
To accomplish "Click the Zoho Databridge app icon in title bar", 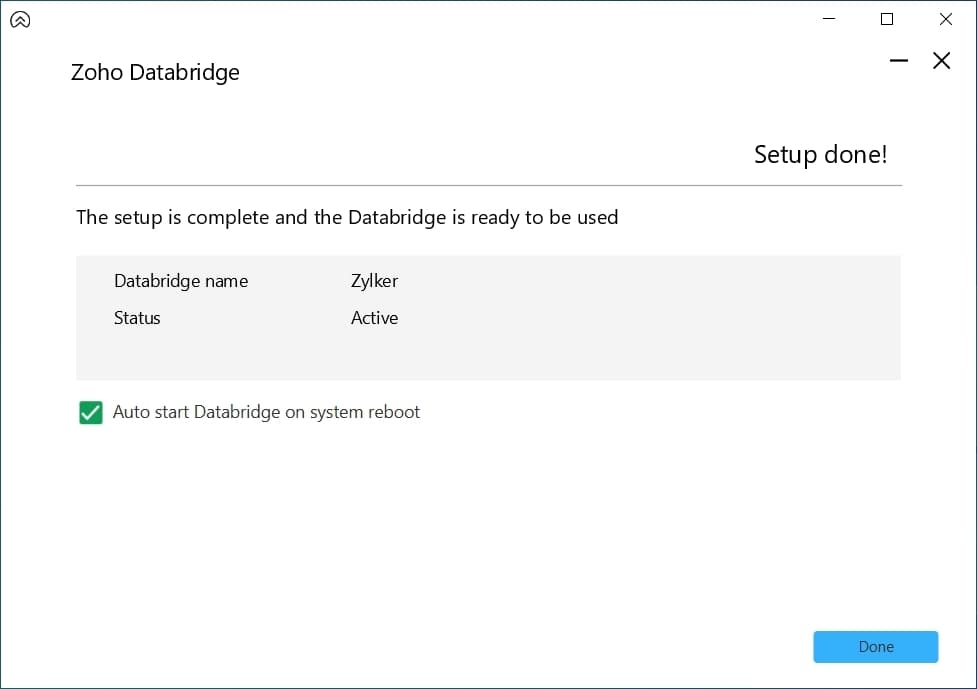I will 19,19.
